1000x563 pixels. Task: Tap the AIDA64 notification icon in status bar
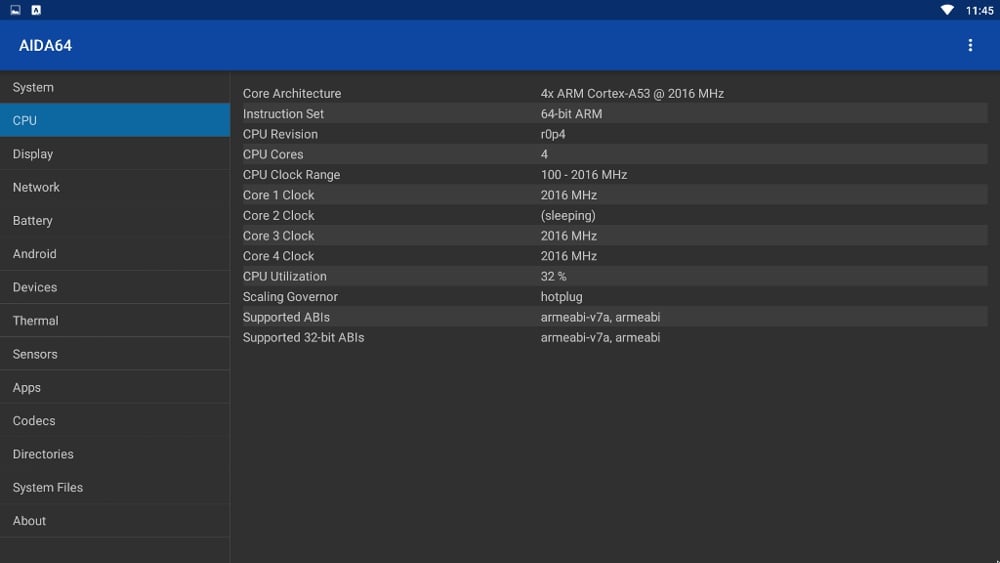point(36,10)
